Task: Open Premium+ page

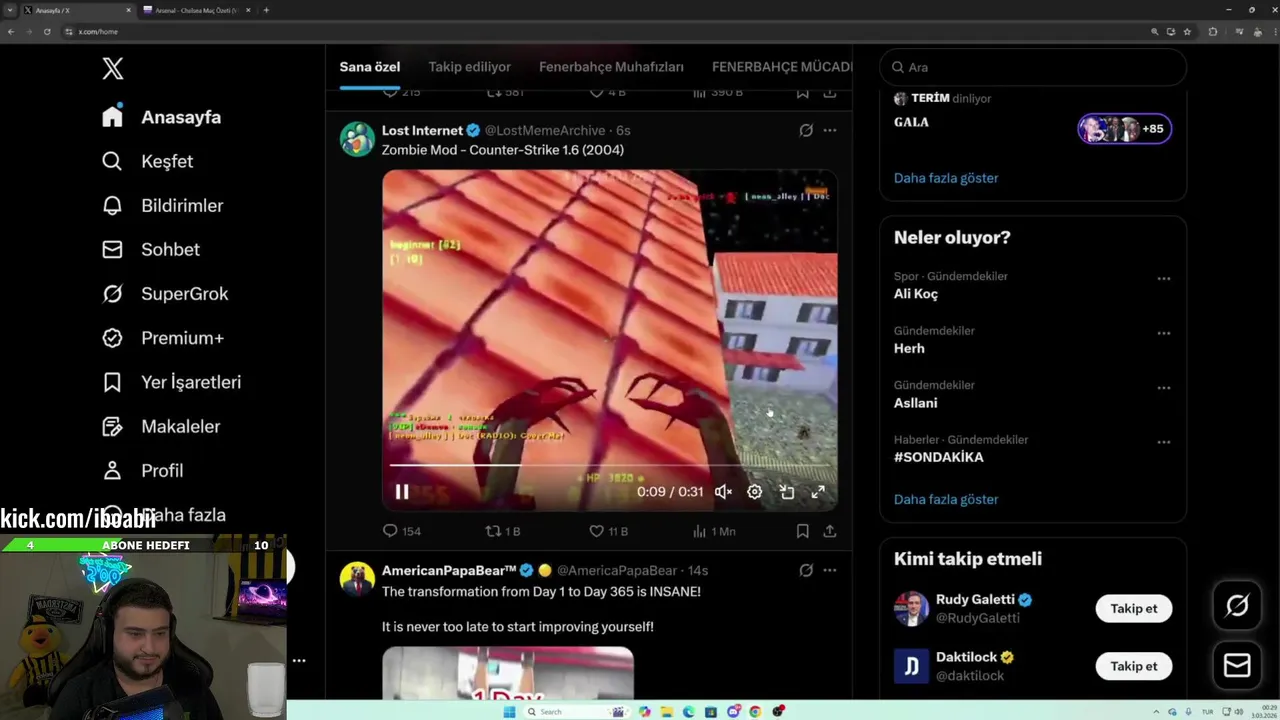Action: click(162, 338)
